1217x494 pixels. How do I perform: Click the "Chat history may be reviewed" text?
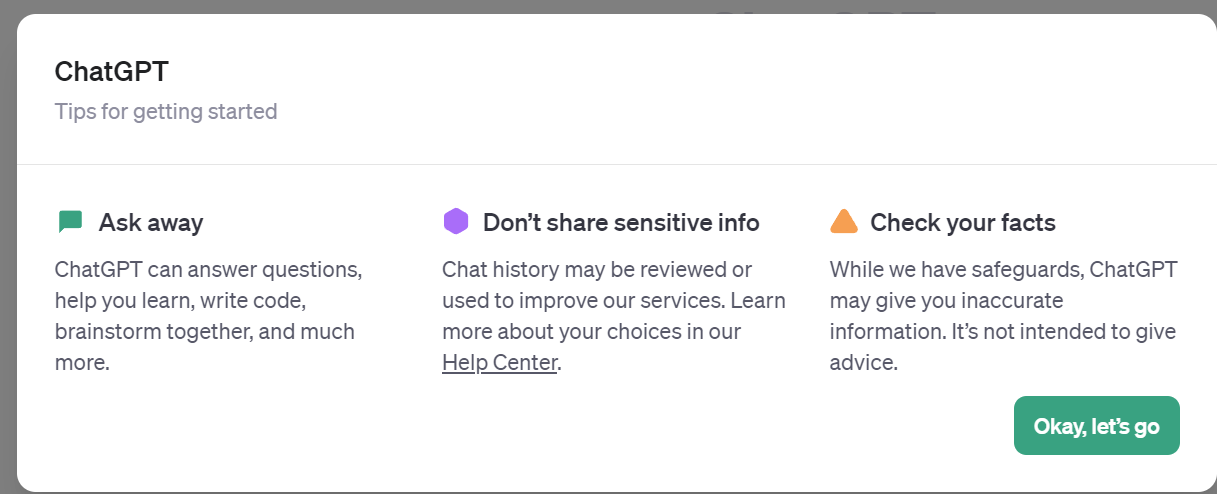pyautogui.click(x=597, y=269)
